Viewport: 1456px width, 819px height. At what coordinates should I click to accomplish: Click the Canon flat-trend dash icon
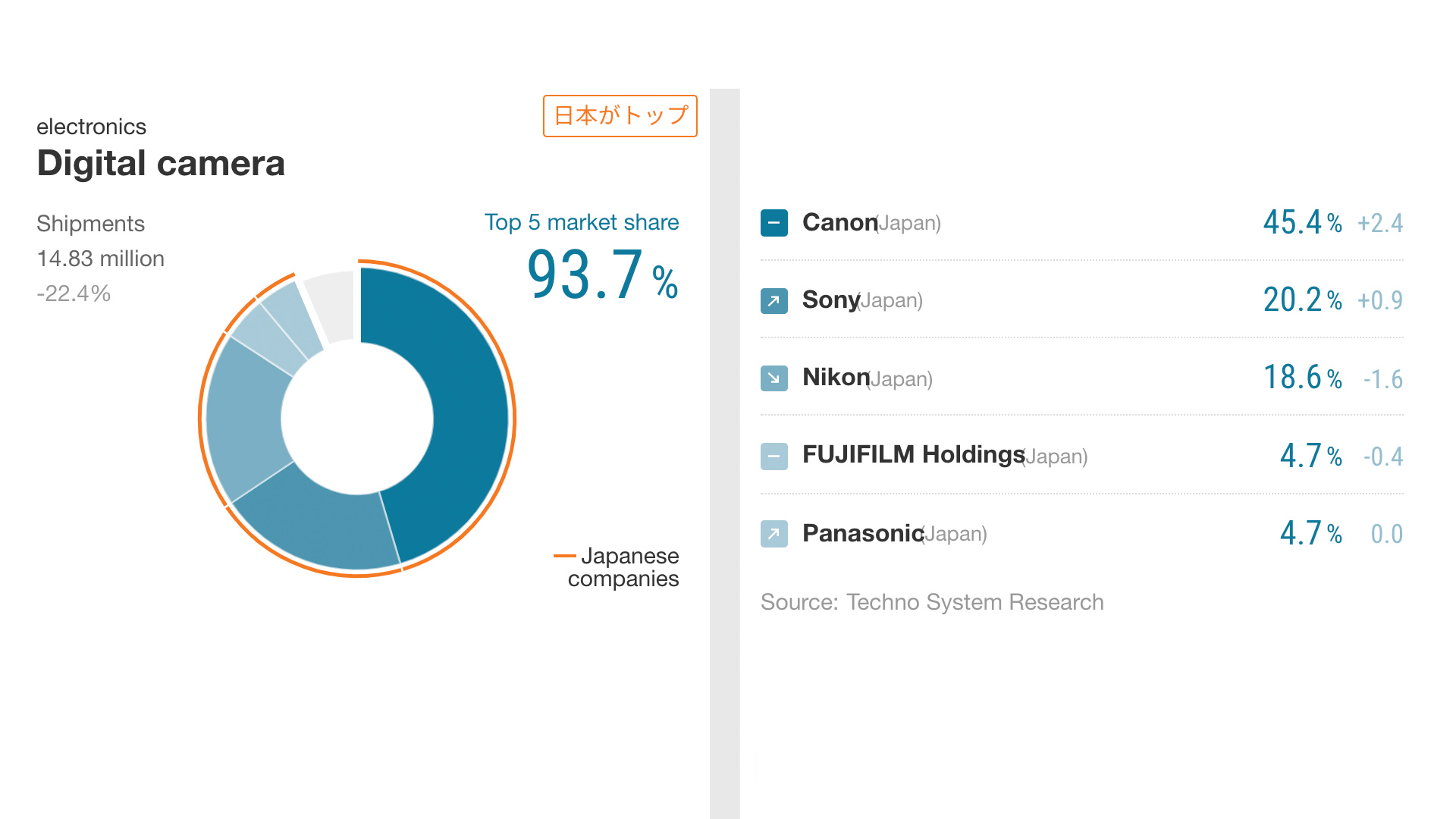tap(773, 223)
